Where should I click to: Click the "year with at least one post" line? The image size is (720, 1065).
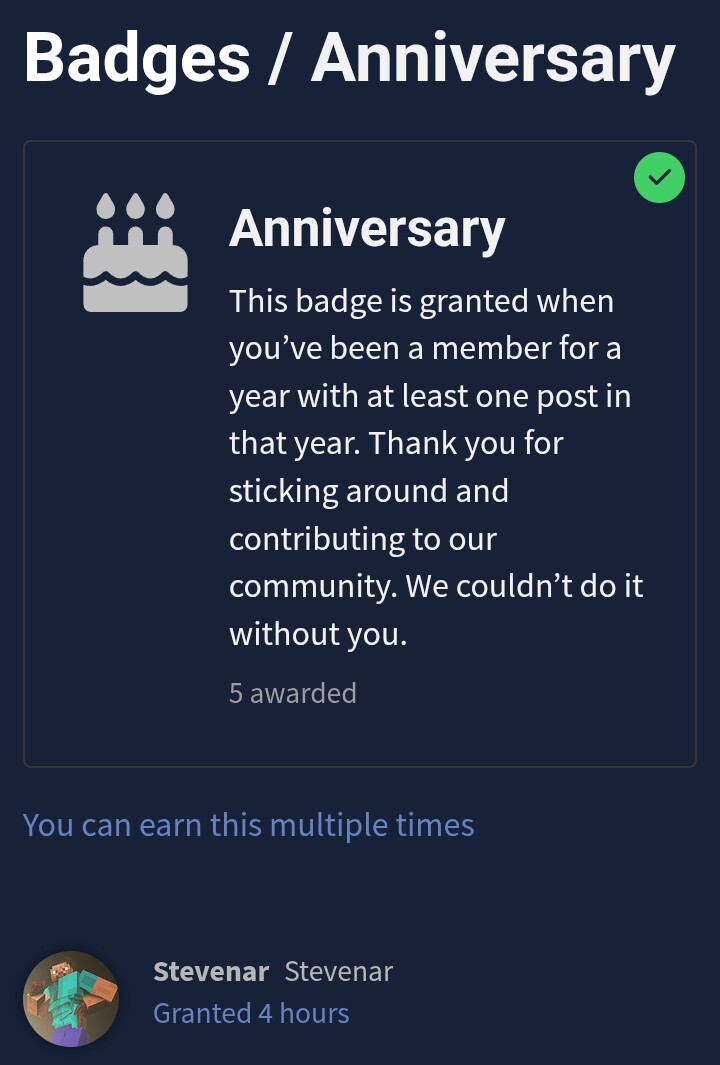430,396
